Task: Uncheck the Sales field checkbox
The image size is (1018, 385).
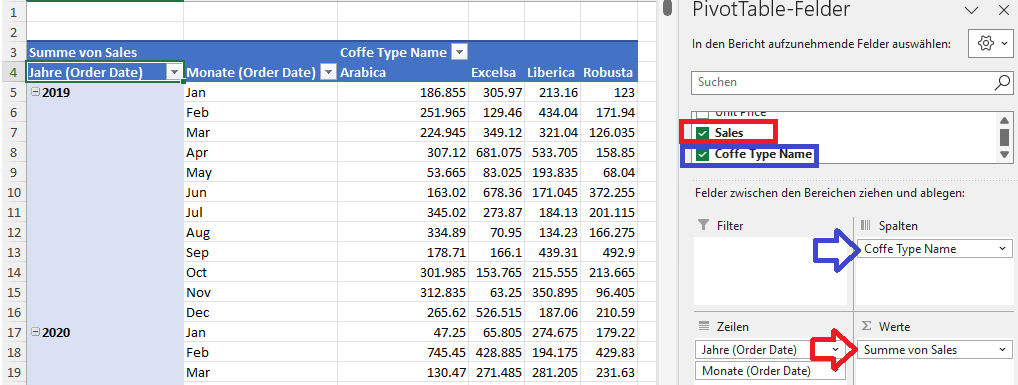Action: [x=702, y=133]
